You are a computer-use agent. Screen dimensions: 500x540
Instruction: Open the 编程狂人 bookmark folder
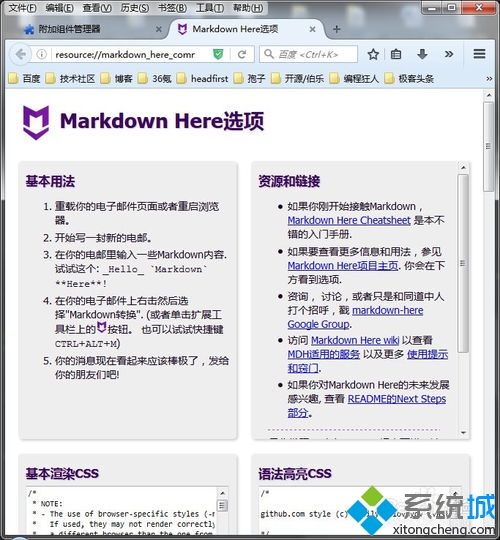tap(354, 79)
